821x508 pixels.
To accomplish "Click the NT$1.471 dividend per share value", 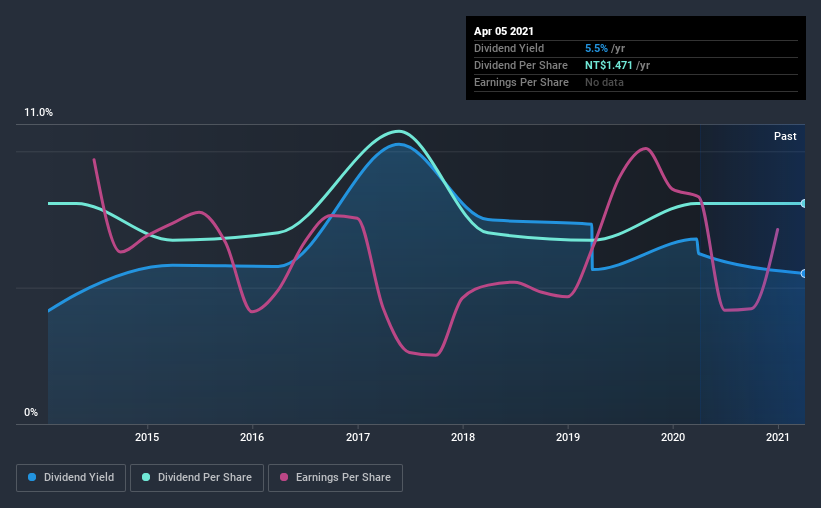I will coord(608,65).
